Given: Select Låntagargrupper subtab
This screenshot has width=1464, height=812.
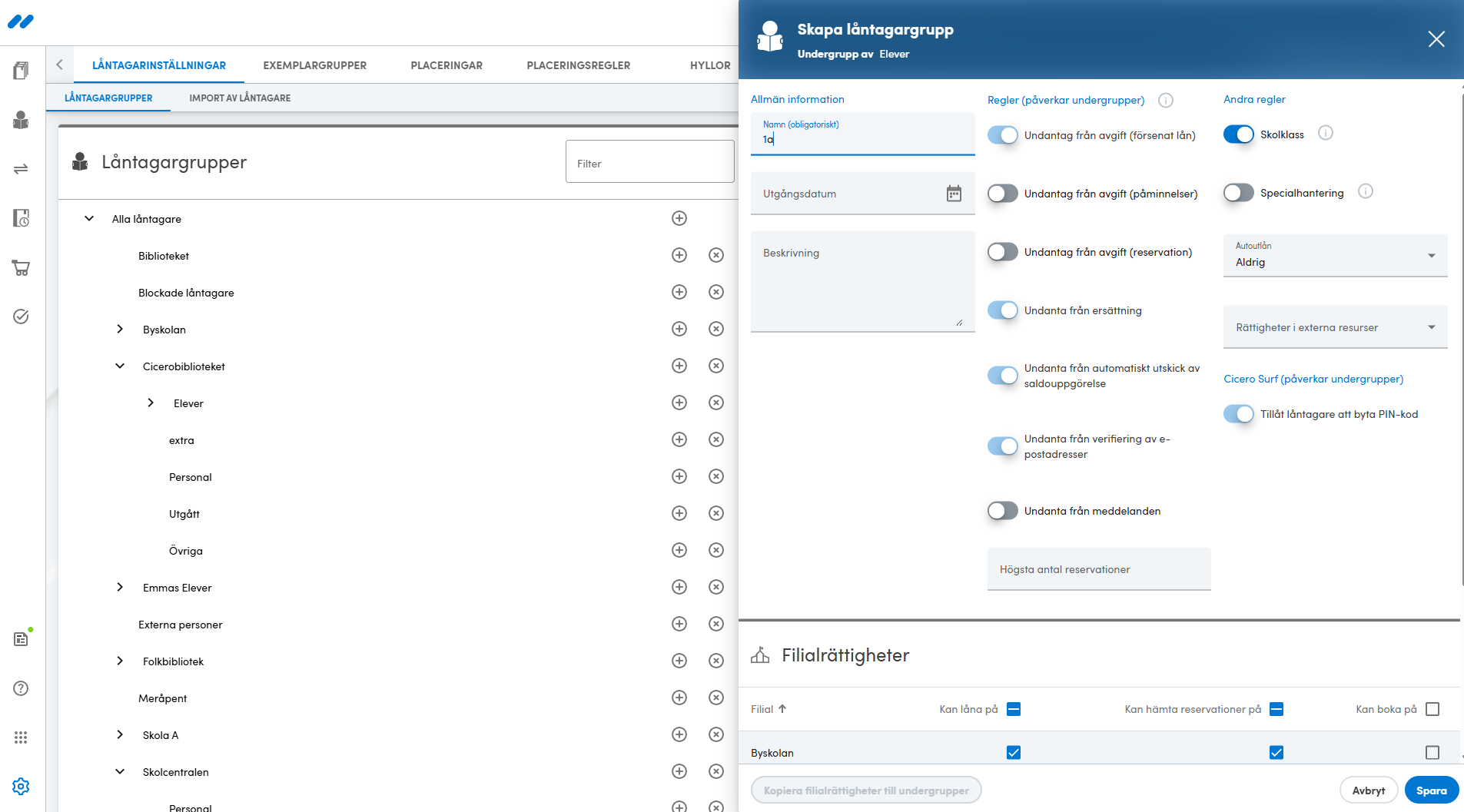Looking at the screenshot, I should [108, 98].
